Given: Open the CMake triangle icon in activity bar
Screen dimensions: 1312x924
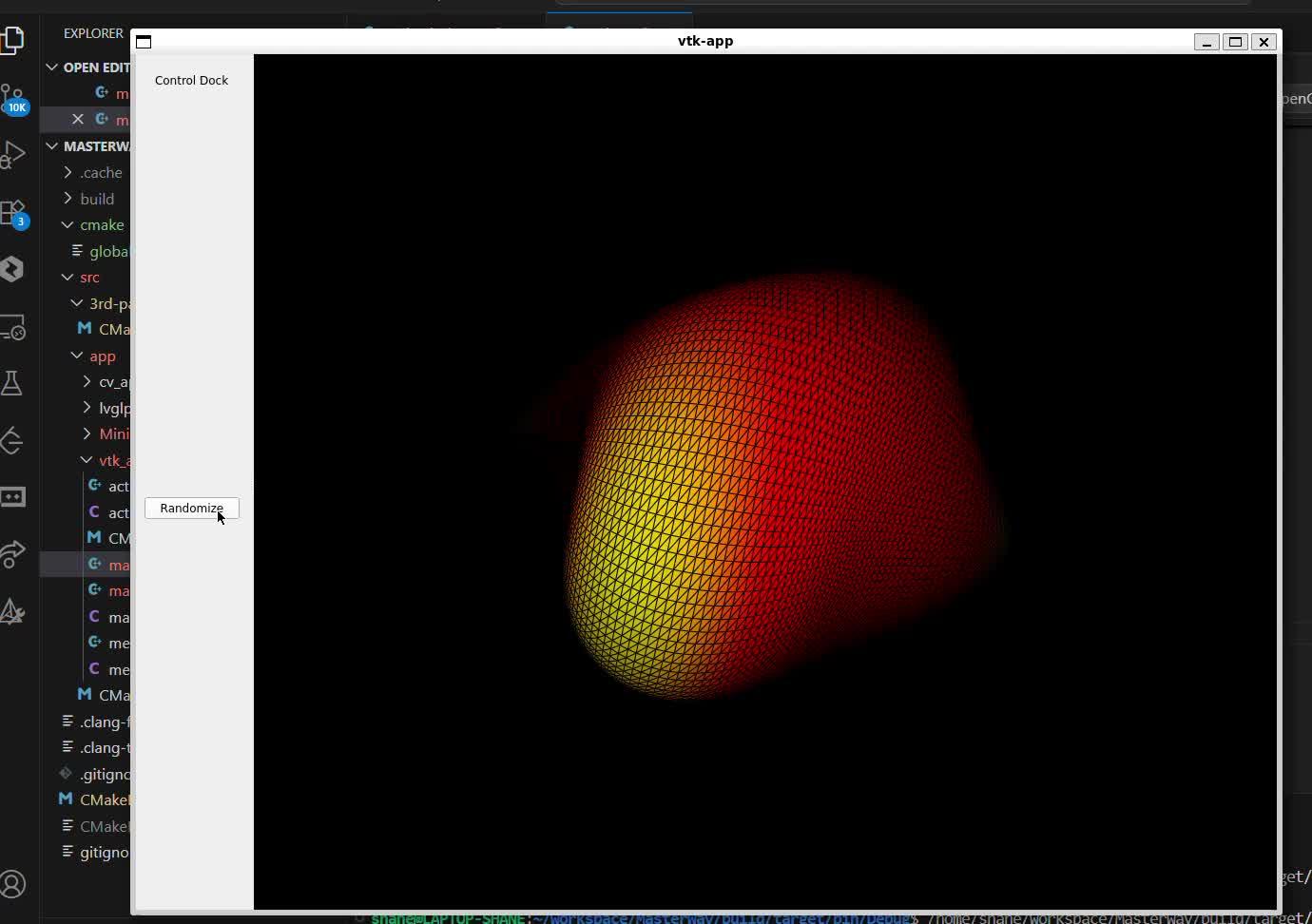Looking at the screenshot, I should 12,611.
